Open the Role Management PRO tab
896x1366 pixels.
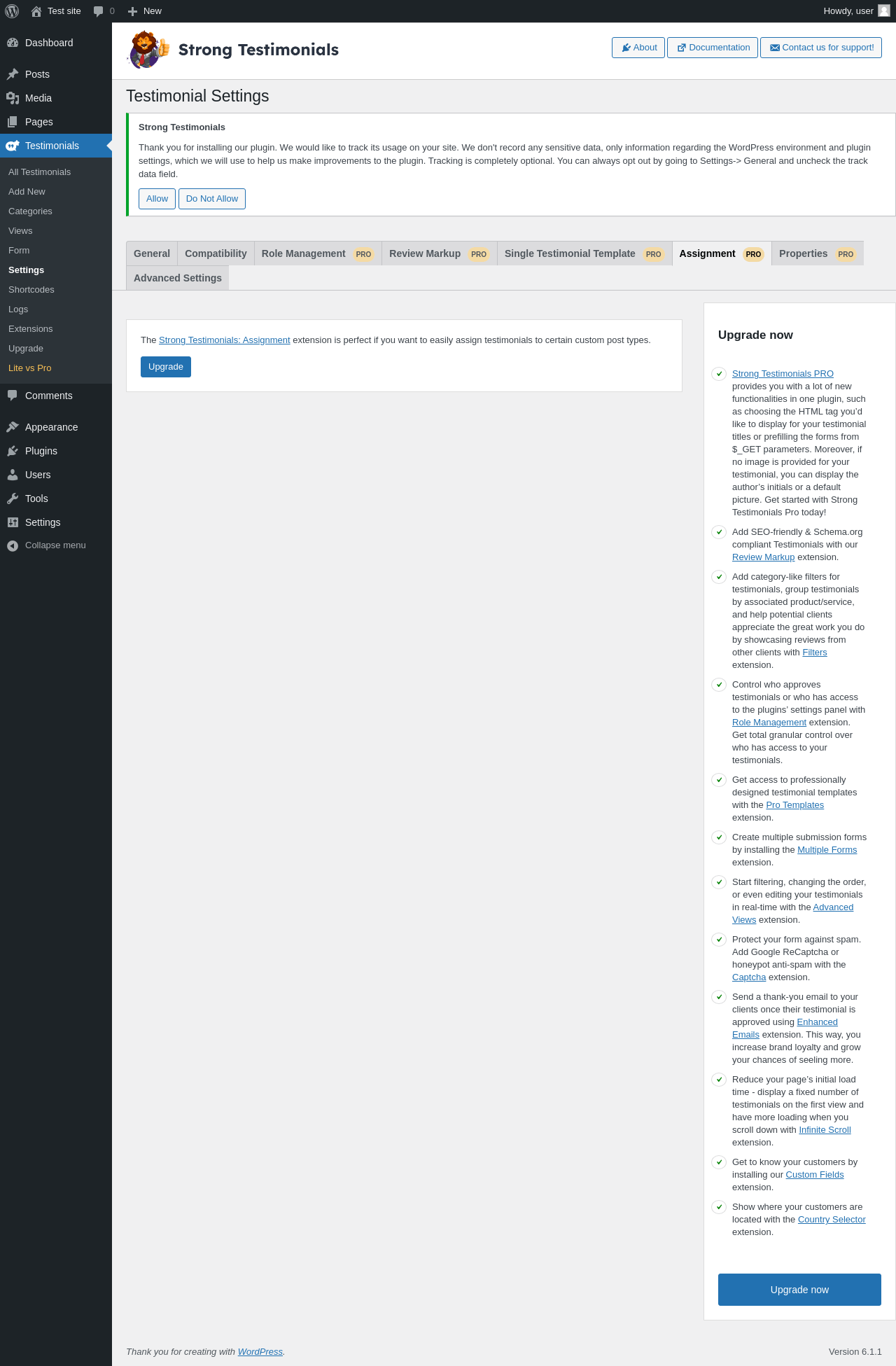click(x=318, y=253)
